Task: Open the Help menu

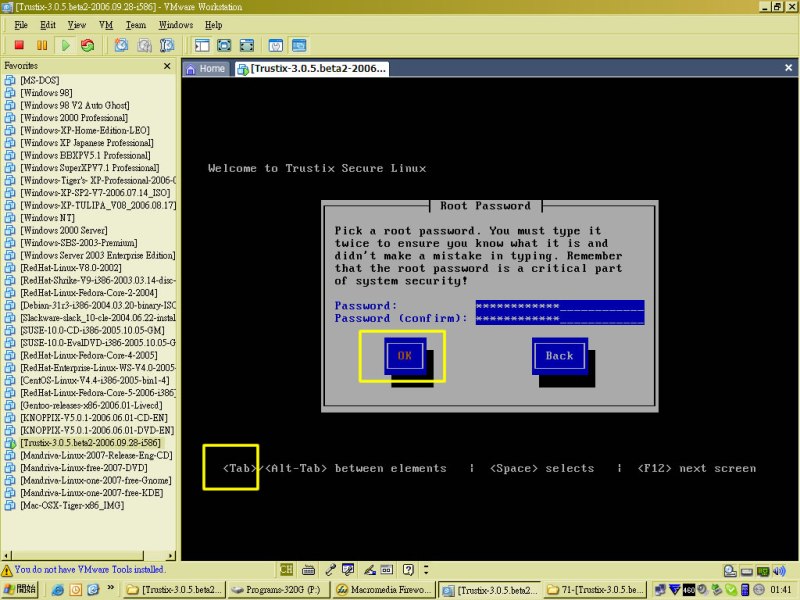Action: pyautogui.click(x=213, y=25)
